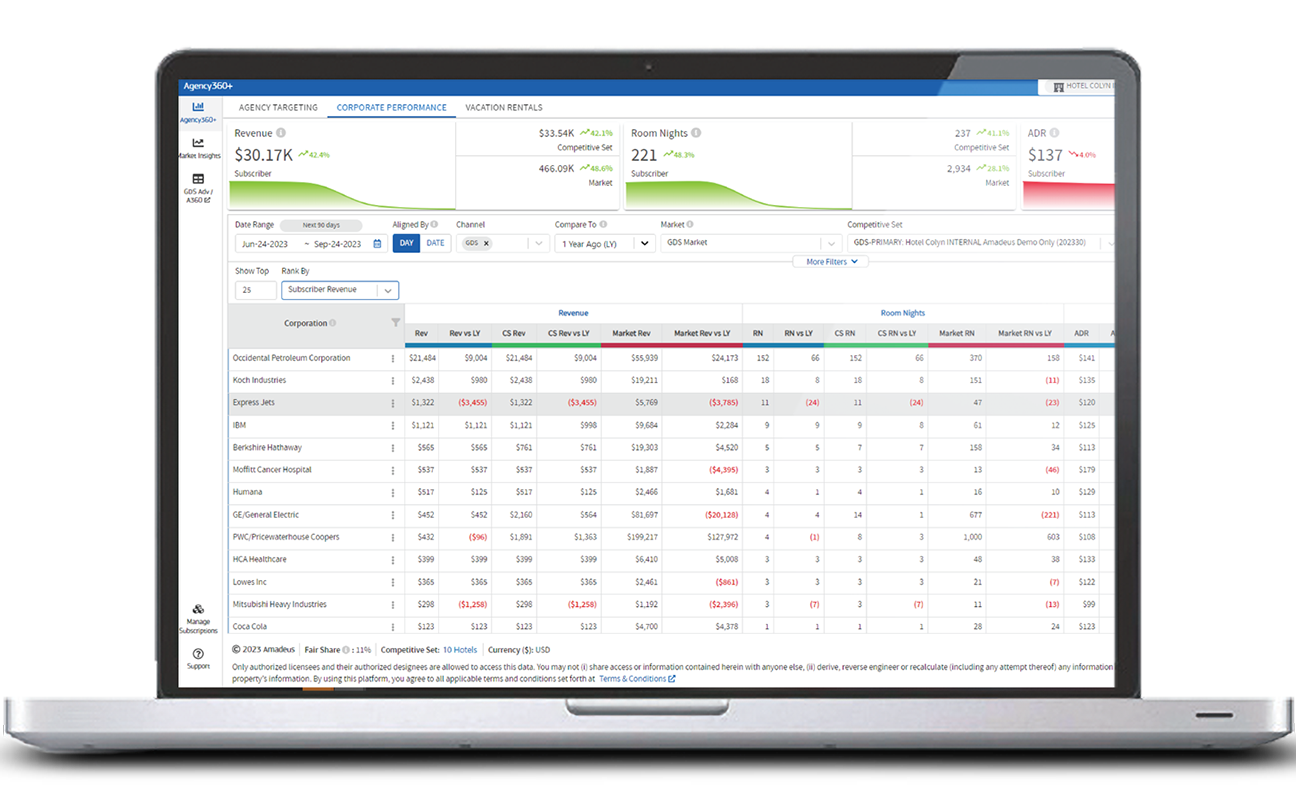Viewport: 1296px width, 807px height.
Task: Select the Coca Cola corporation name
Action: (250, 627)
